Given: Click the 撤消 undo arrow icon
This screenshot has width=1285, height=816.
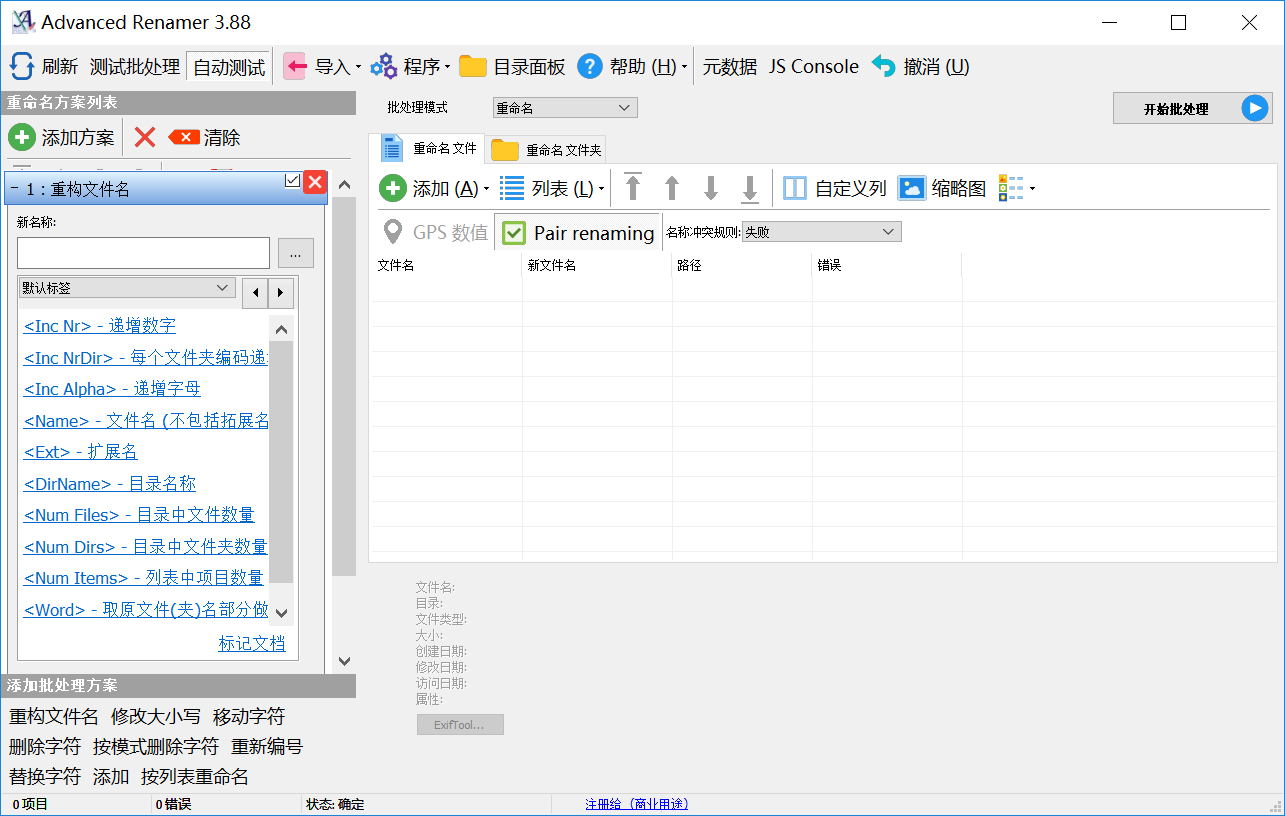Looking at the screenshot, I should [x=884, y=67].
